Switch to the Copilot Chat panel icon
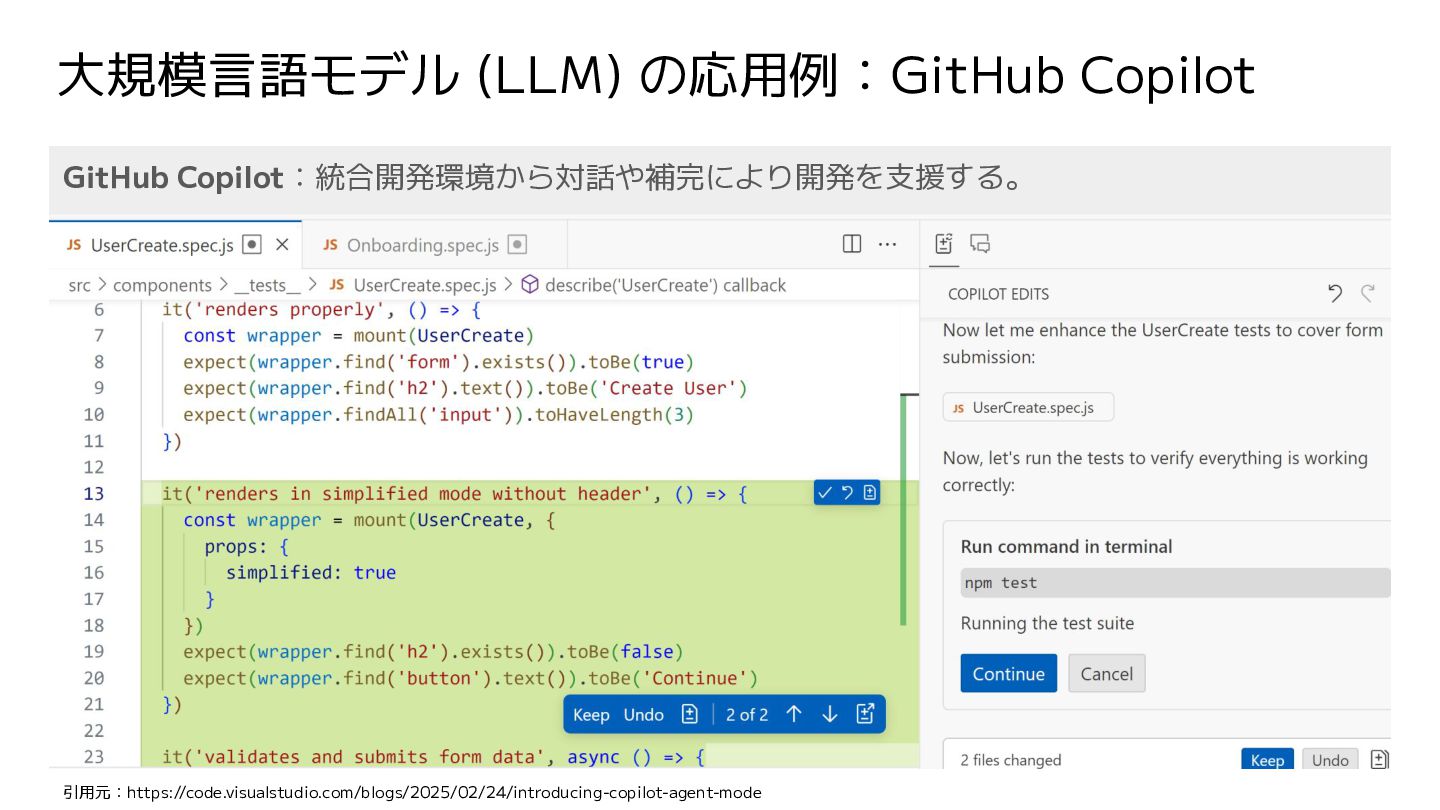The image size is (1440, 810). click(x=980, y=244)
